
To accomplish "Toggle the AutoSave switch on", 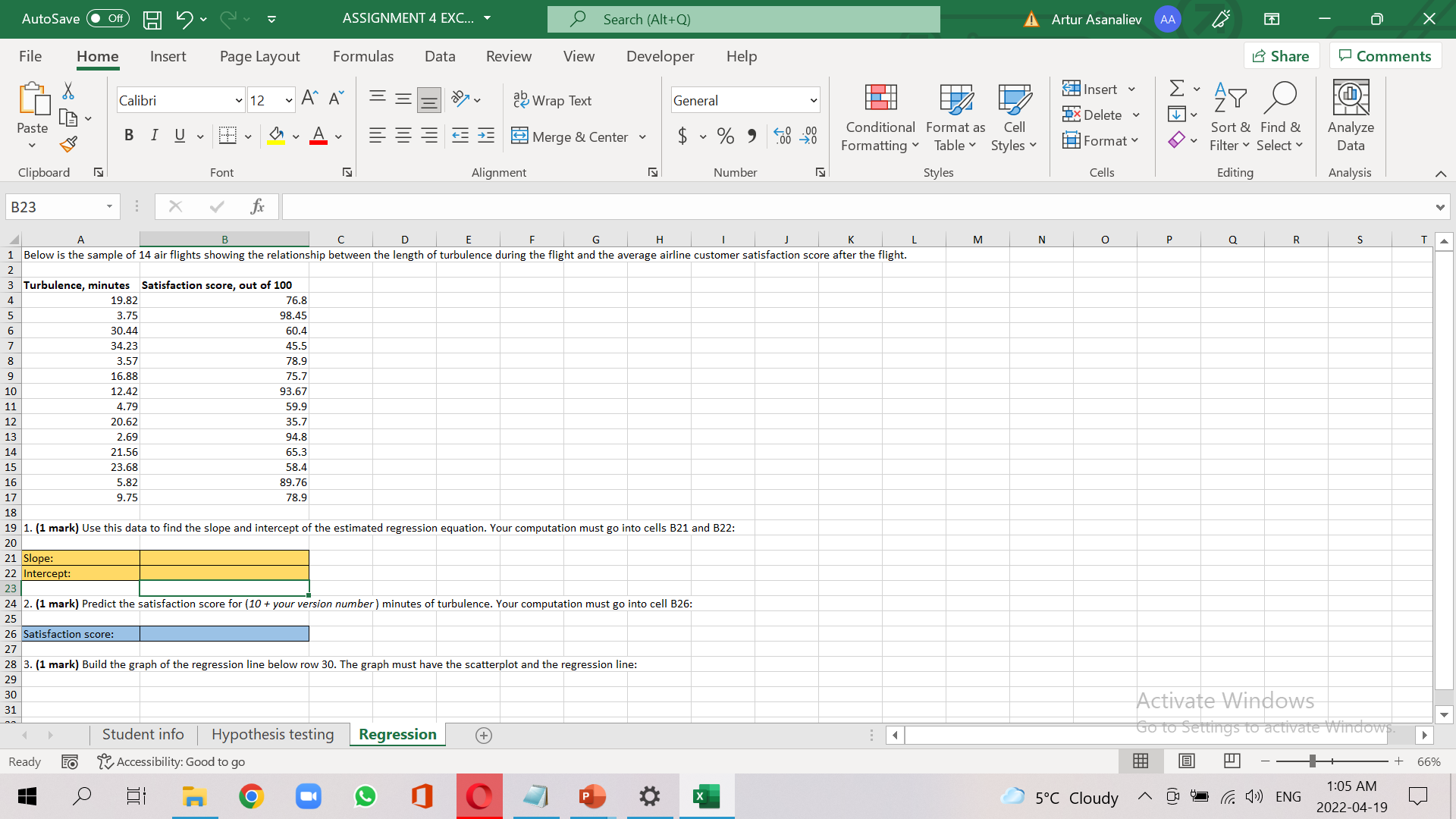I will (x=107, y=18).
